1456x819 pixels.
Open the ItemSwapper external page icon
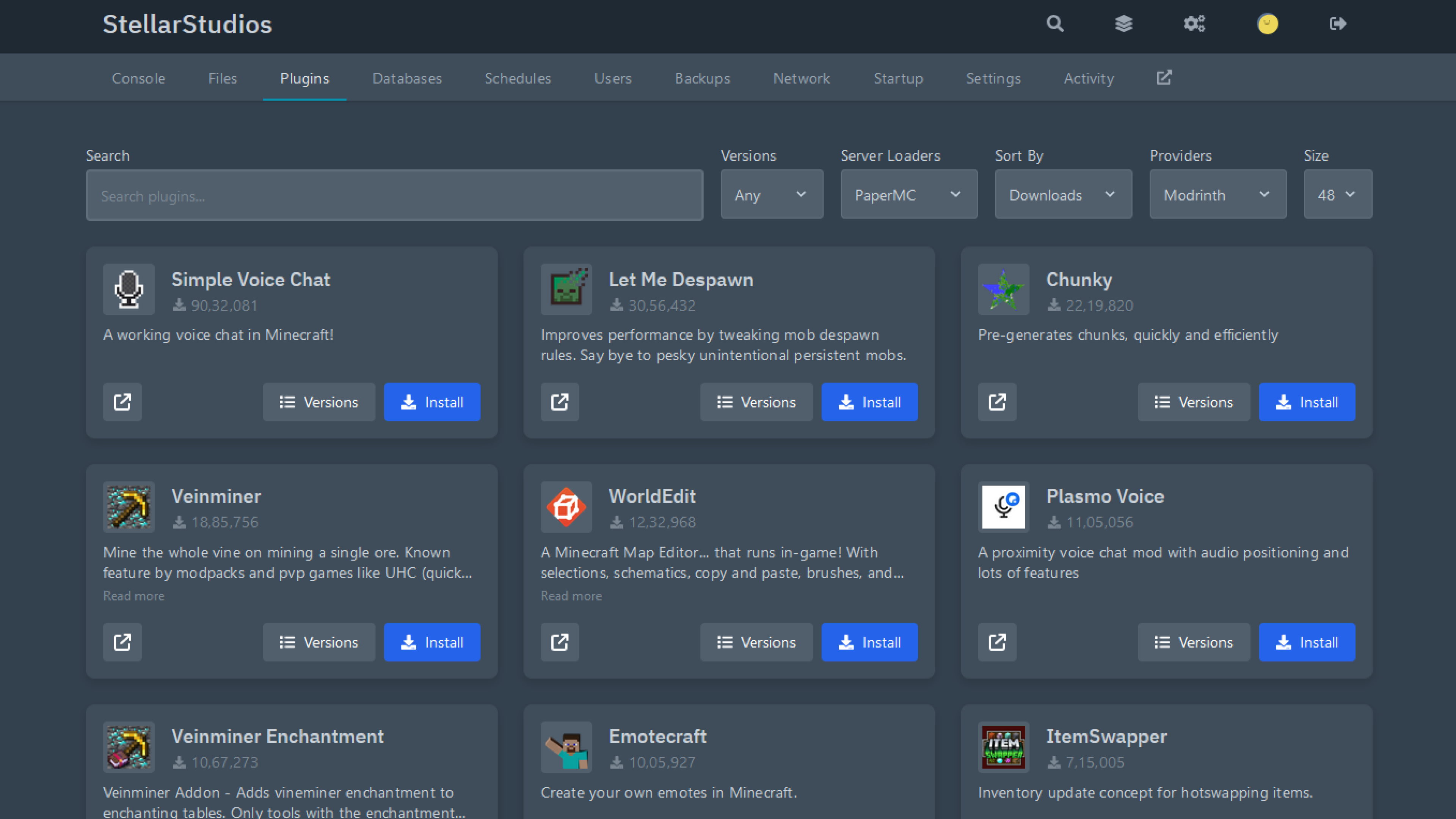997,814
